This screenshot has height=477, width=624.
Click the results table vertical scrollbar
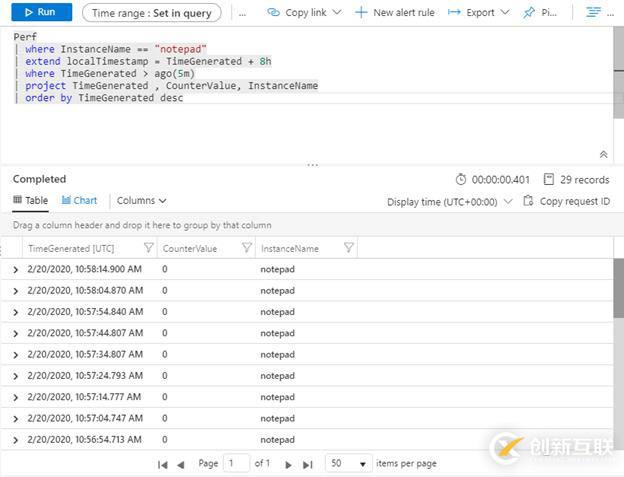tap(618, 288)
